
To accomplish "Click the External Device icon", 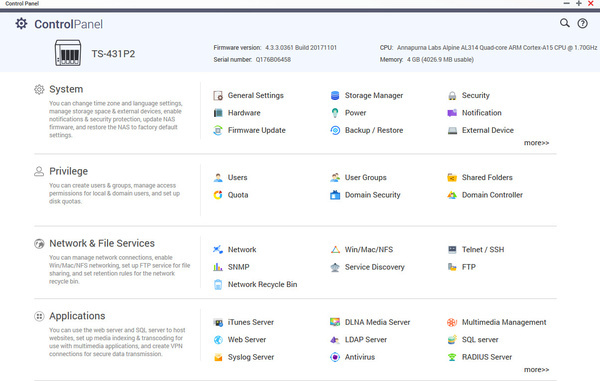I will [x=452, y=130].
